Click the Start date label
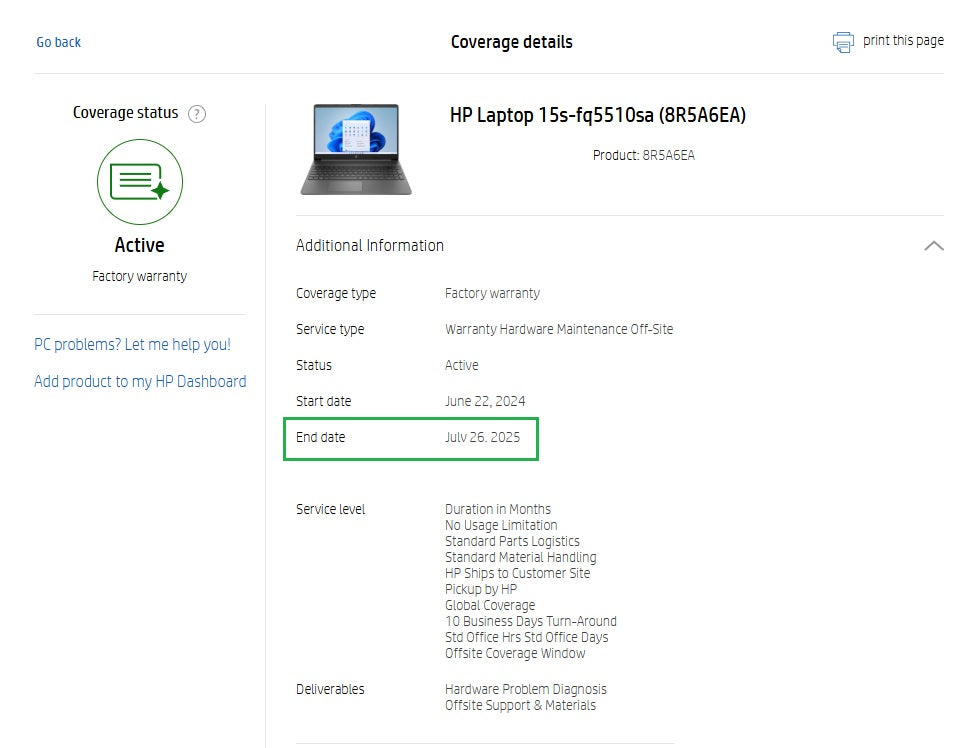 click(324, 401)
